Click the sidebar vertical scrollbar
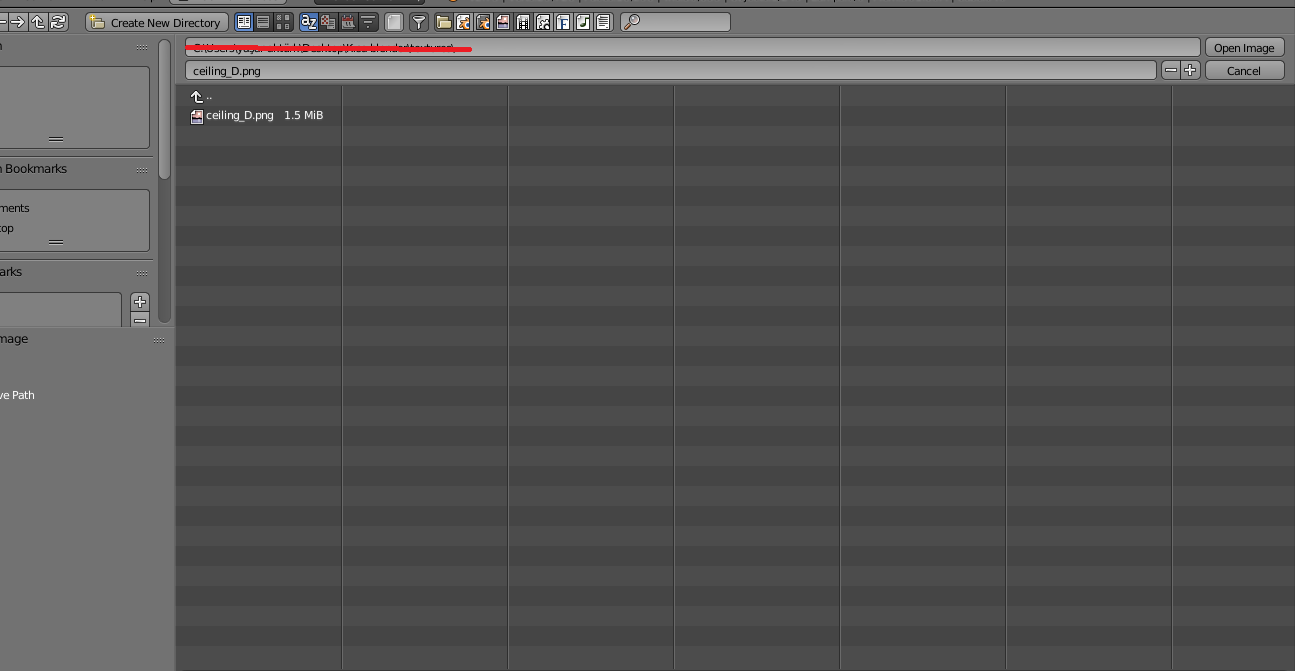Viewport: 1295px width, 671px height. (165, 110)
